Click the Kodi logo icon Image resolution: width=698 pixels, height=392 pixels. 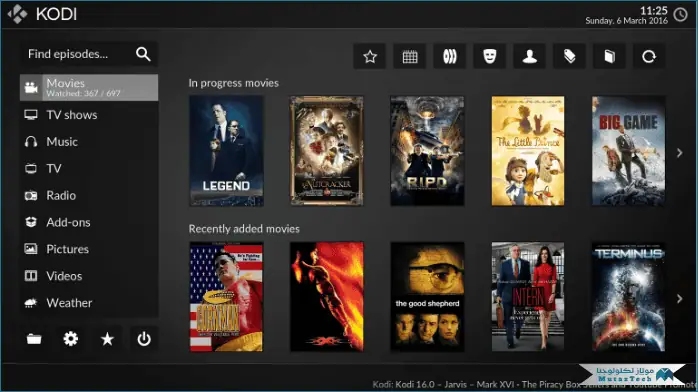click(x=17, y=14)
